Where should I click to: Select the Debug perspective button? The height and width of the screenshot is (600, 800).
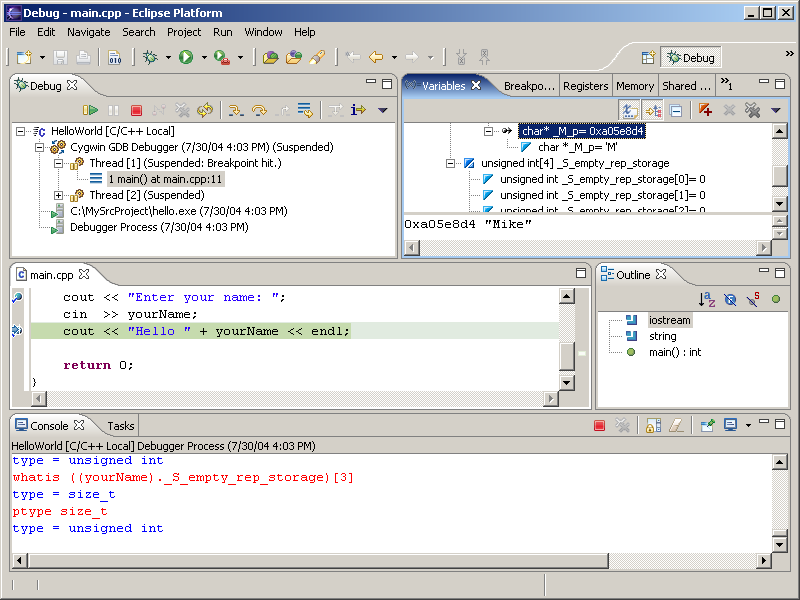(691, 58)
